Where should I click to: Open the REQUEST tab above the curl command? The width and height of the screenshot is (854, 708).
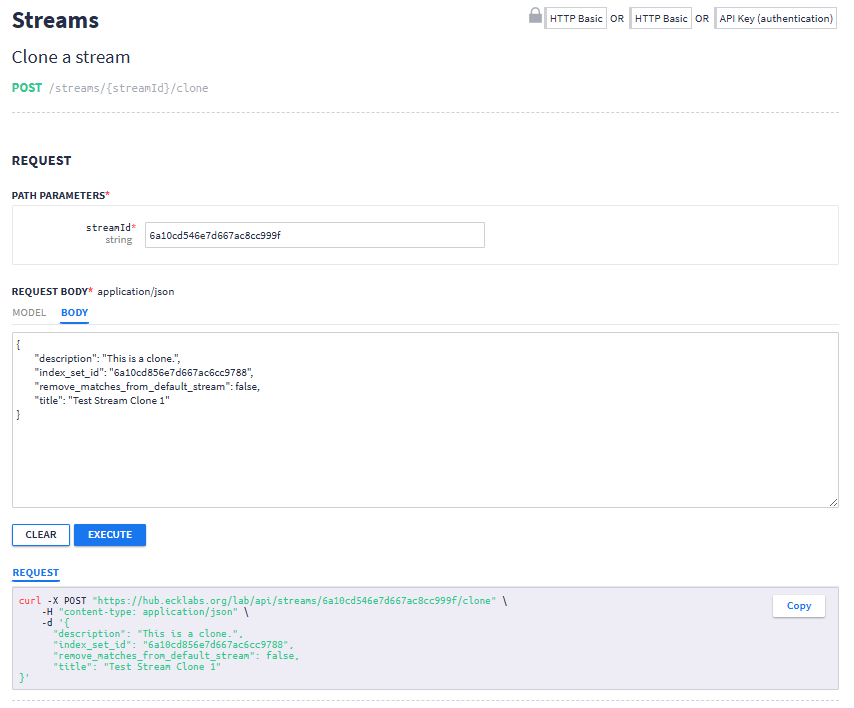point(35,572)
